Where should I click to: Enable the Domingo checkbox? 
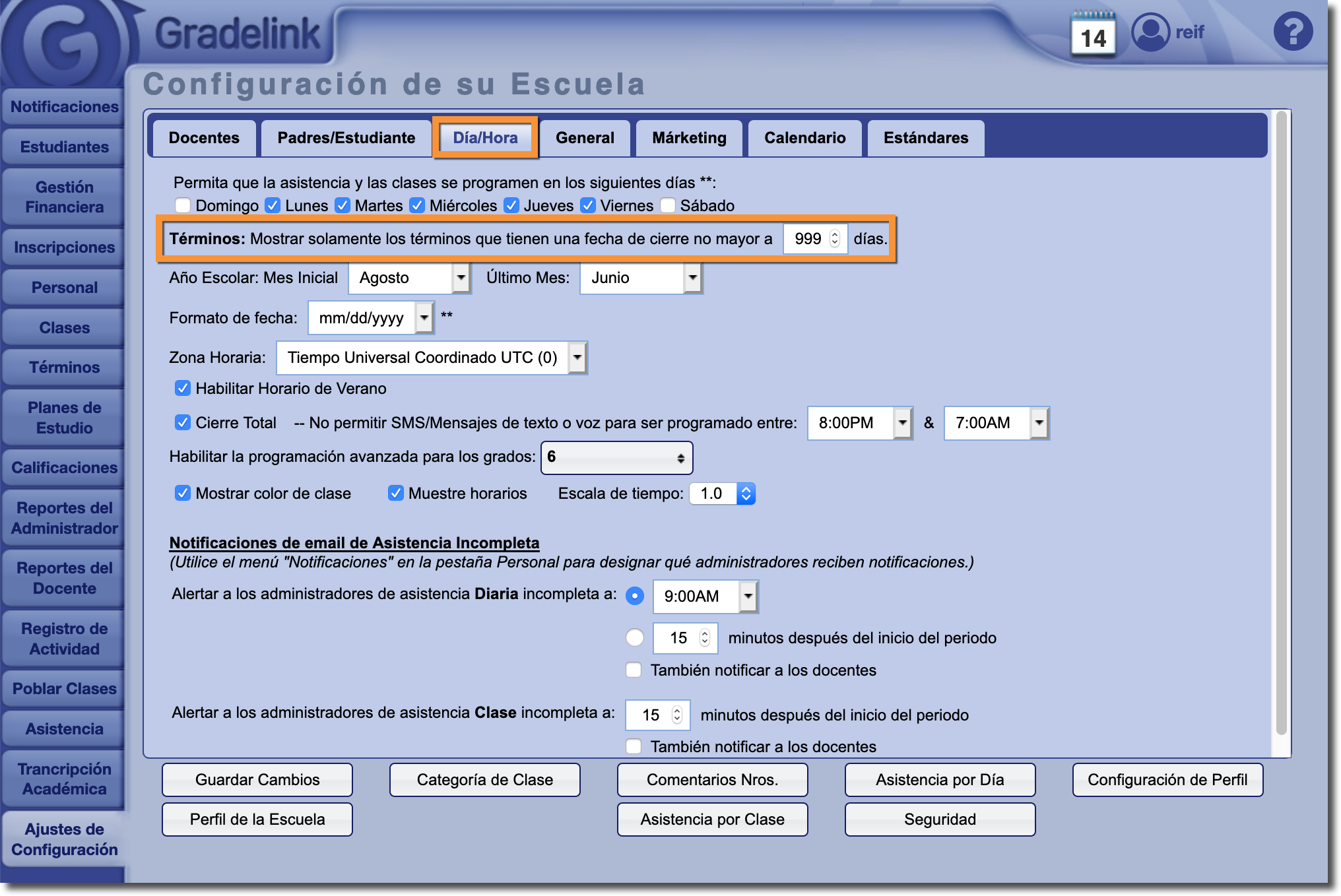point(183,206)
